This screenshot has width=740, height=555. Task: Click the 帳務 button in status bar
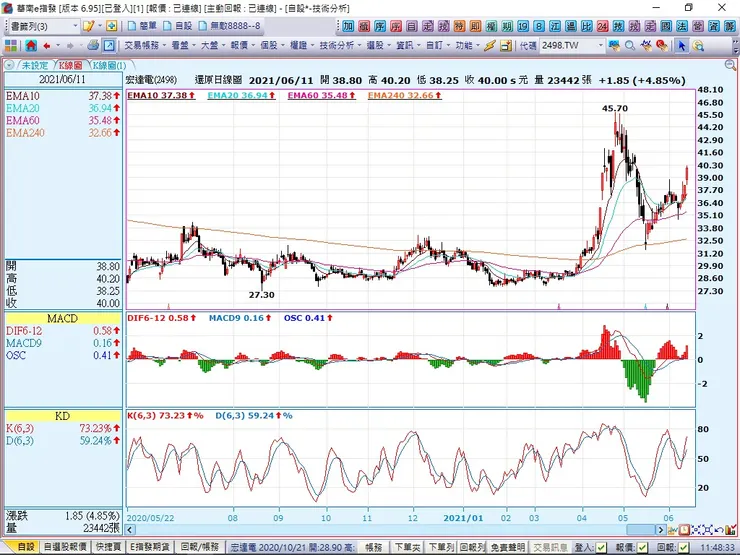click(373, 547)
